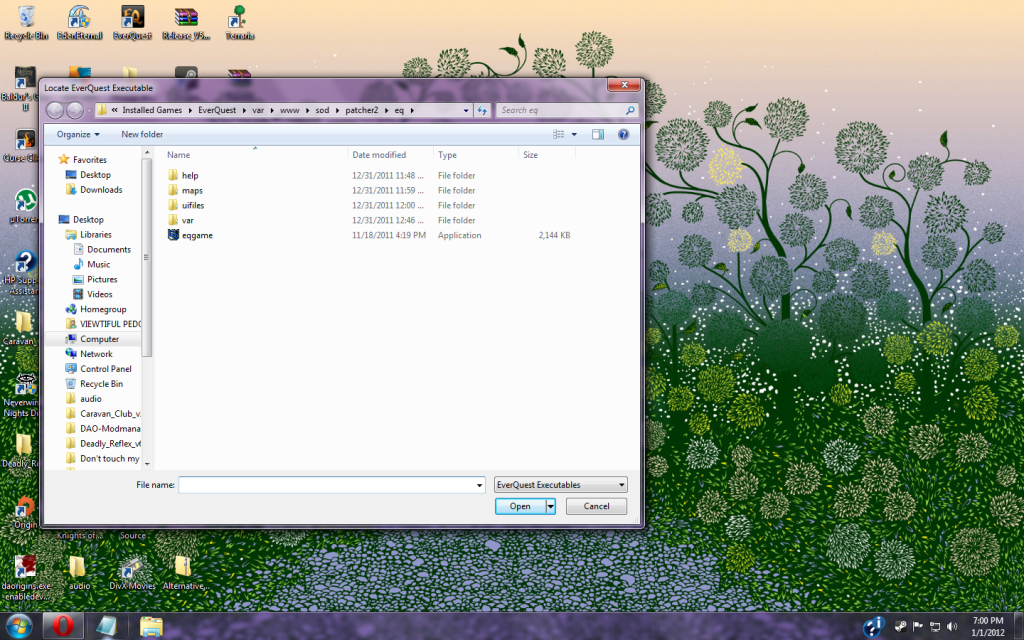Viewport: 1024px width, 640px height.
Task: Jump to sod in the address breadcrumb
Action: [323, 110]
